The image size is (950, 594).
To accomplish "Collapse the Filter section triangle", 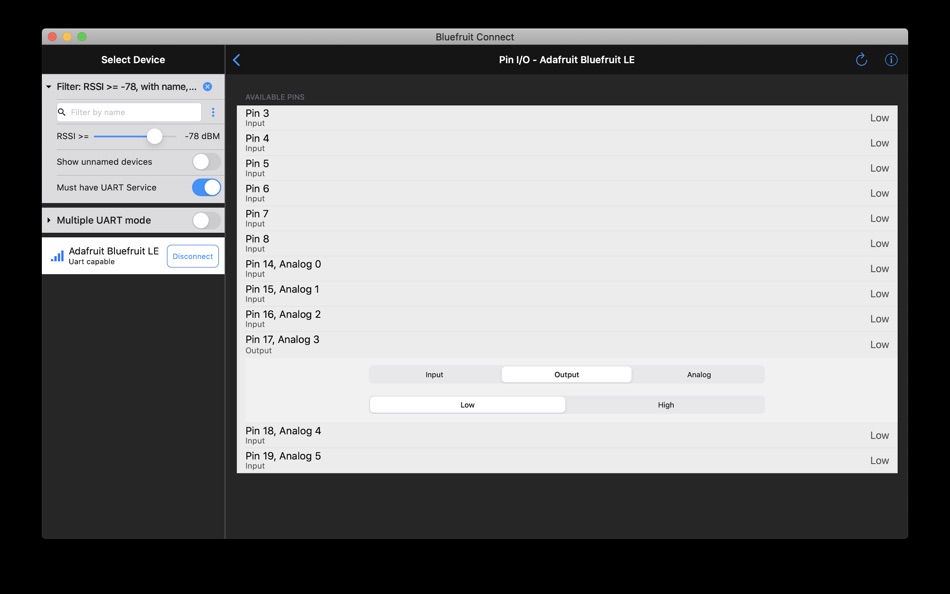I will click(48, 87).
